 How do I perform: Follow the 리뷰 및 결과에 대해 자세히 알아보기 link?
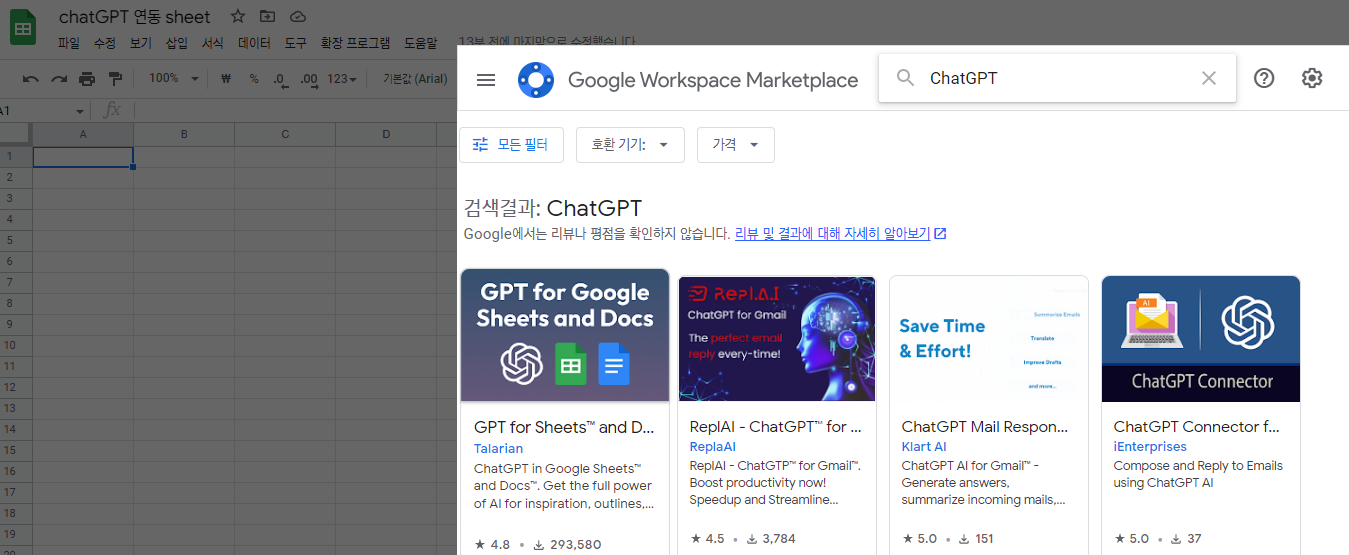[840, 233]
